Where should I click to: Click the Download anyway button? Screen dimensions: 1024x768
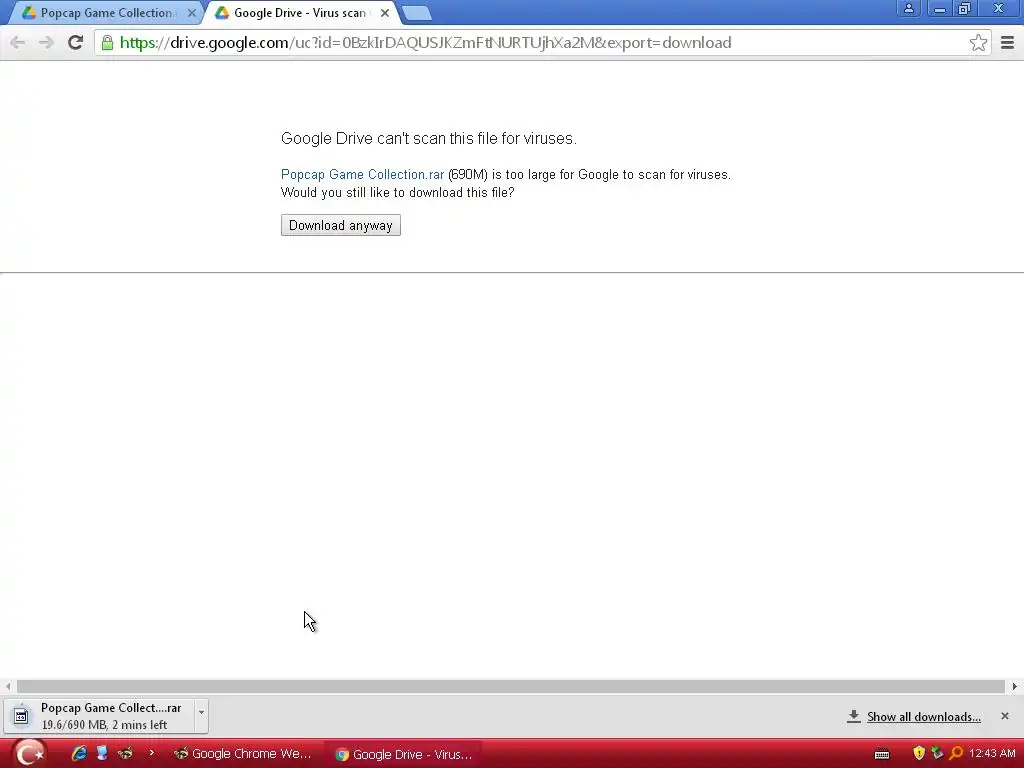point(340,225)
